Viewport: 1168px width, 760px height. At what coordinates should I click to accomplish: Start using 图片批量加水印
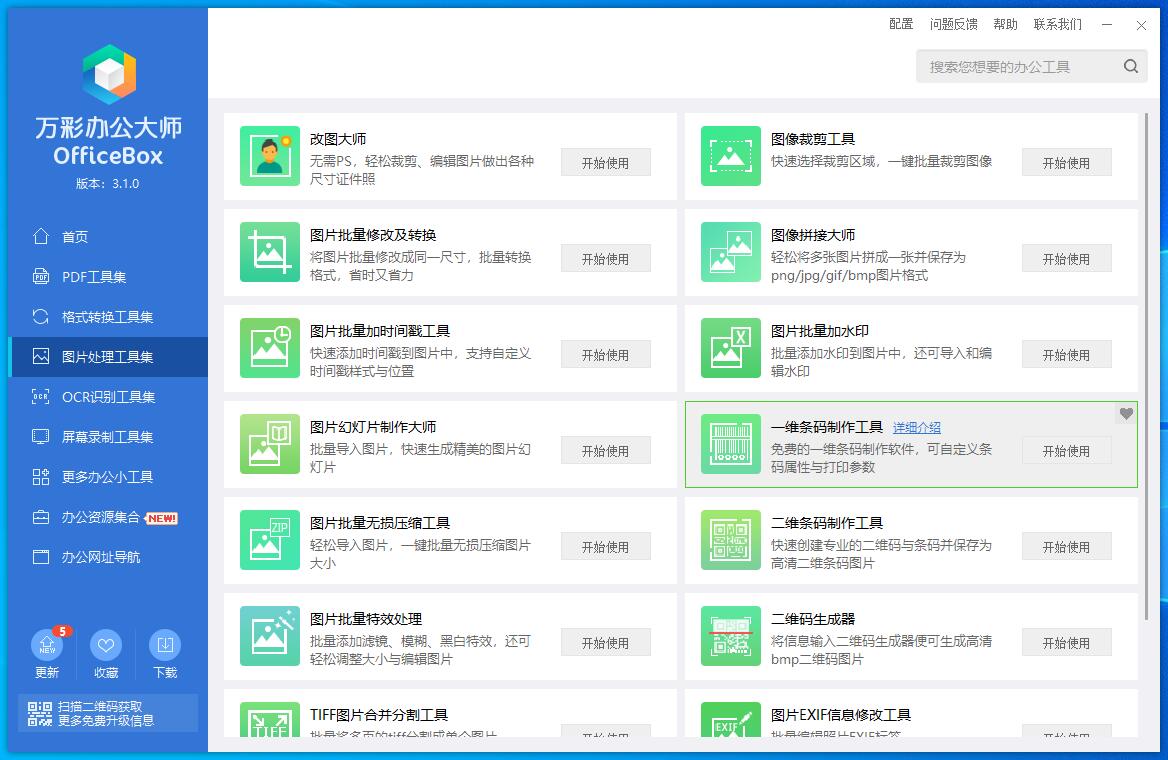(1066, 355)
